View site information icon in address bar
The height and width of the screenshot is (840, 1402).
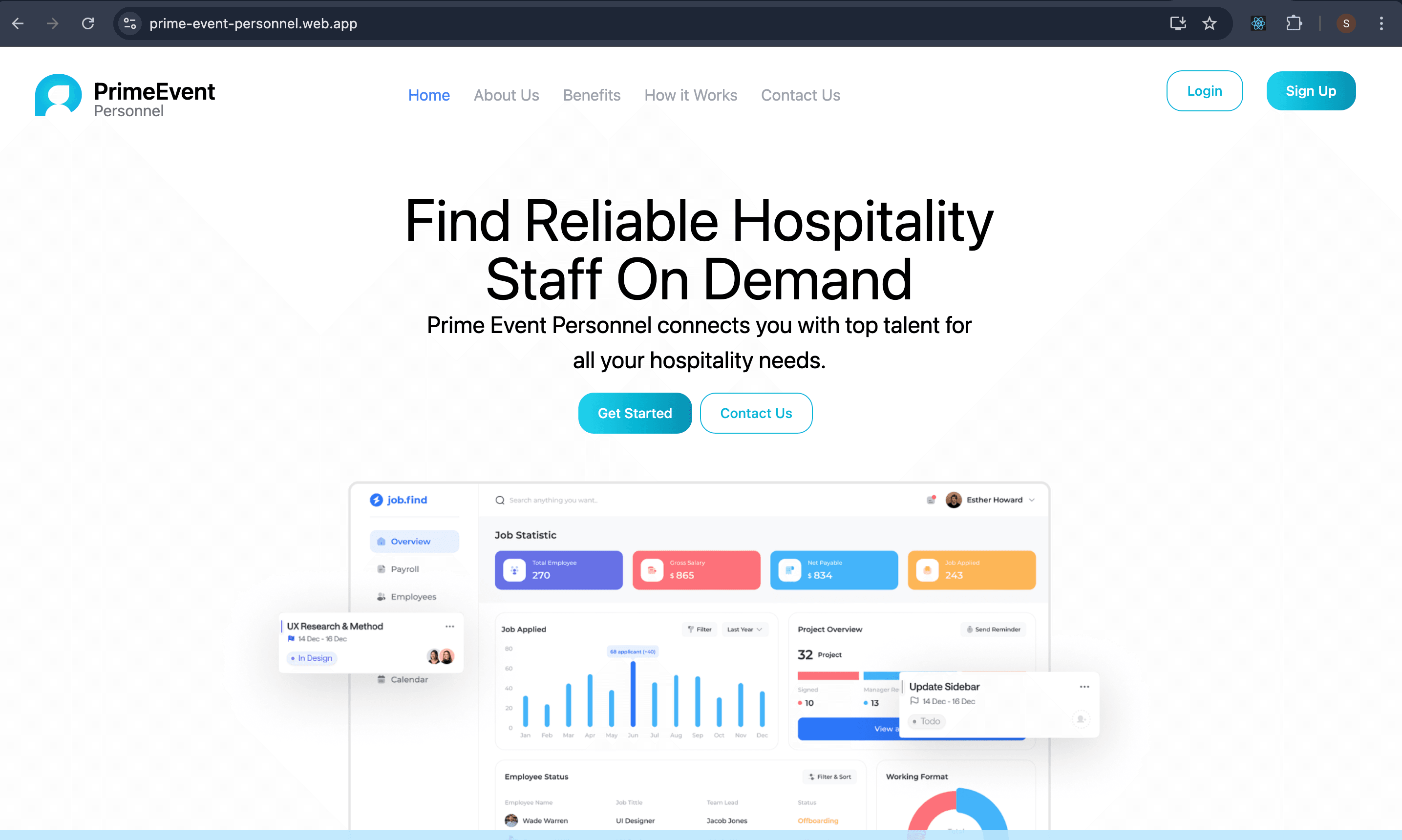point(130,23)
